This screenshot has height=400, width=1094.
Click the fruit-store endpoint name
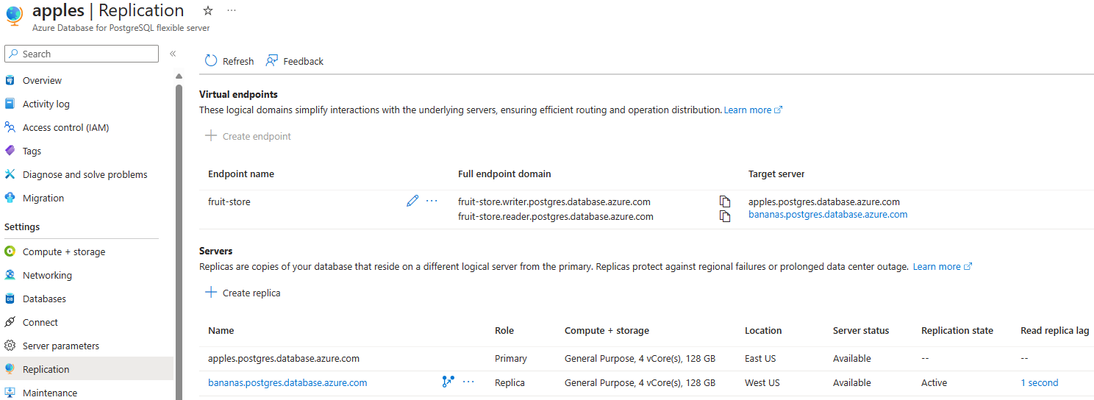(x=229, y=202)
